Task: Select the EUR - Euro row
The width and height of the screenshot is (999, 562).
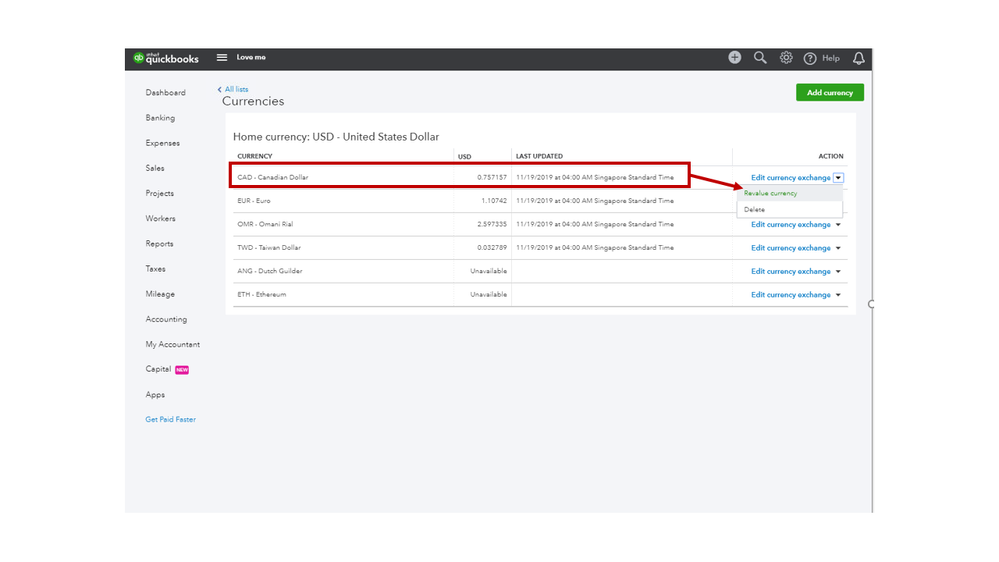Action: (x=340, y=201)
